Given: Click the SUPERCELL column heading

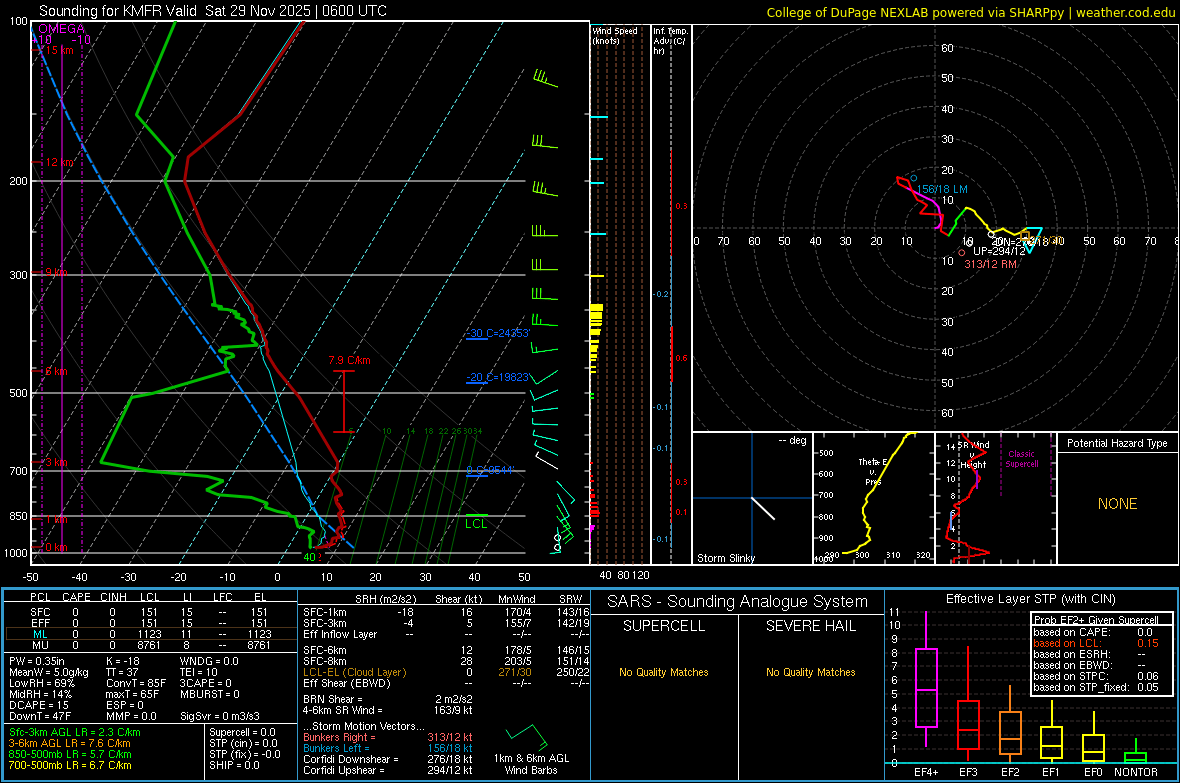Looking at the screenshot, I should point(664,626).
